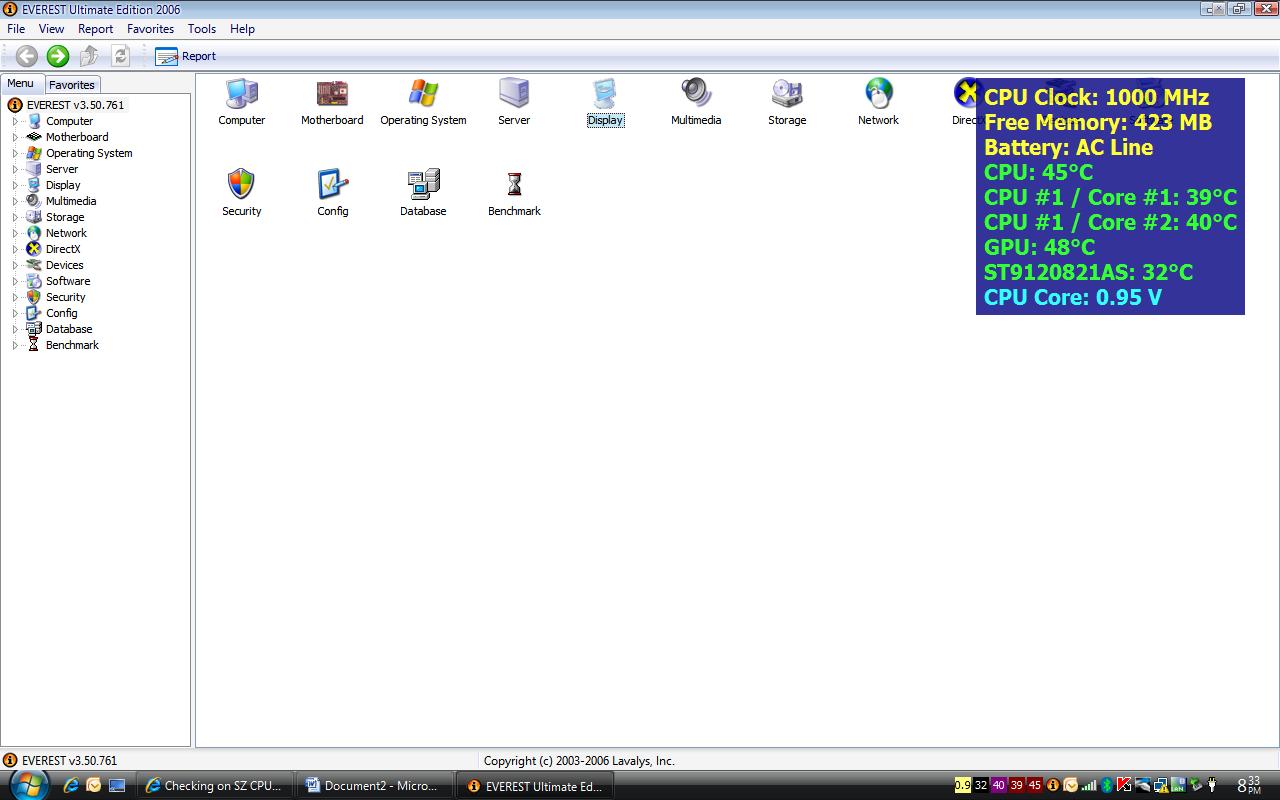Select Database in the left tree
1280x800 pixels.
tap(69, 329)
